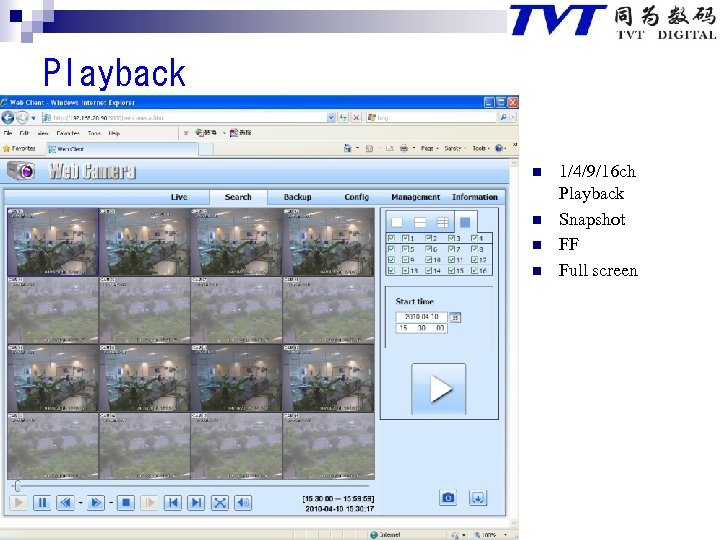Click the playback progress slider handle
720x540 pixels.
tap(17, 486)
